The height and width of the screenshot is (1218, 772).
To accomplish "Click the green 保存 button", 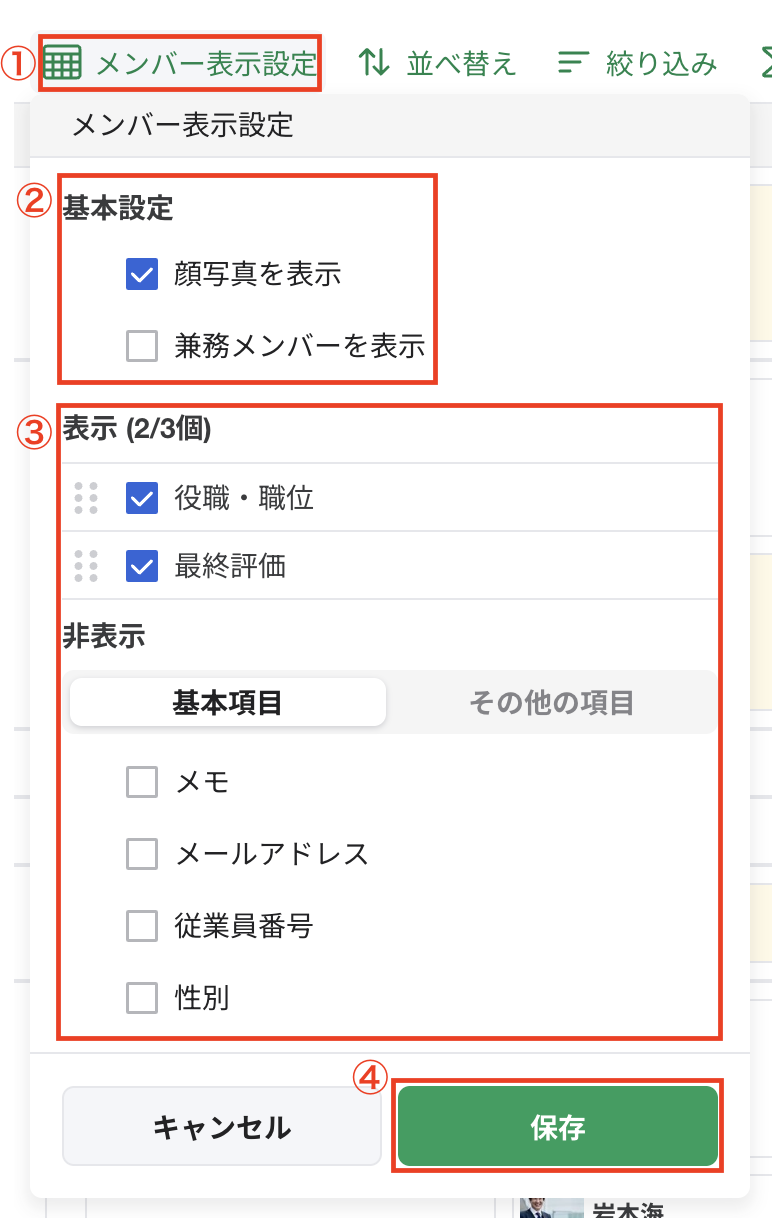I will 558,1127.
